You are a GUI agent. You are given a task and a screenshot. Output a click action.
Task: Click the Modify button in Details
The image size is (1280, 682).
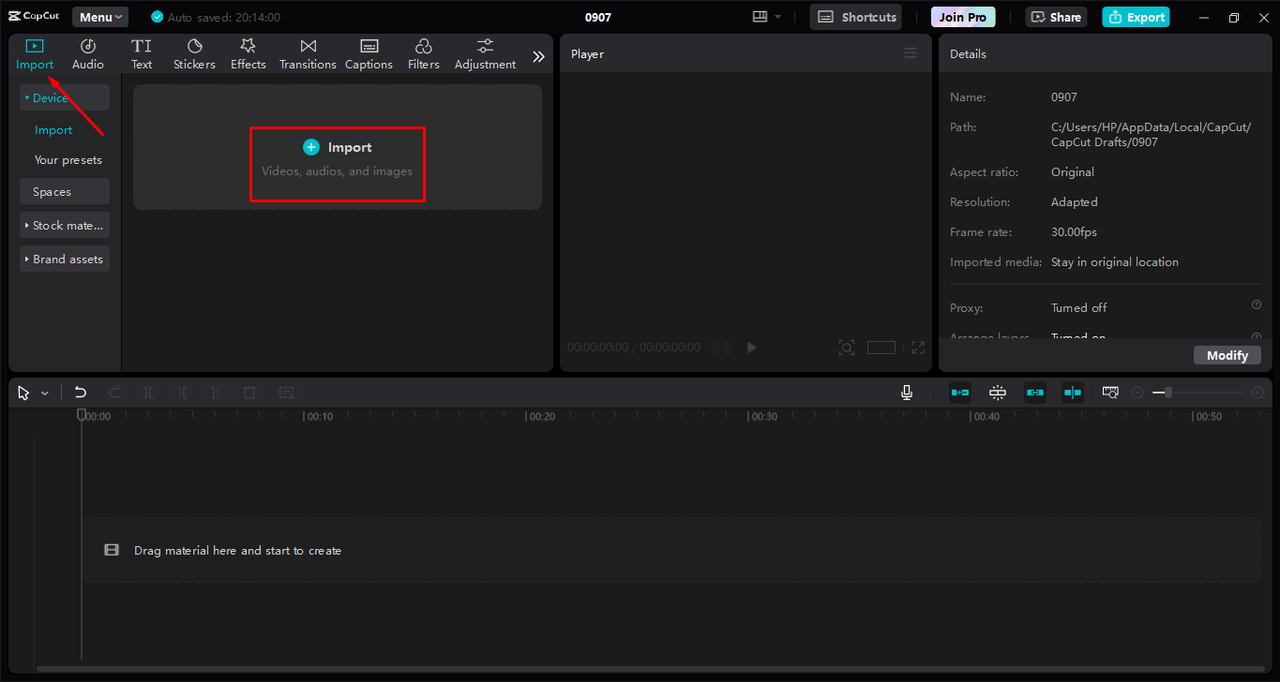tap(1227, 355)
